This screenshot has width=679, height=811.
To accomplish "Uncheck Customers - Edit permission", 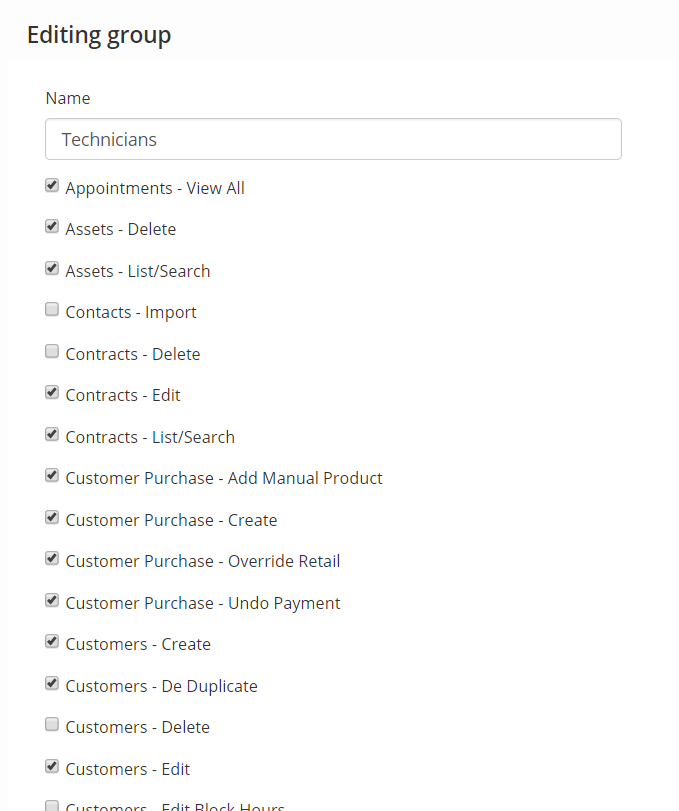I will (52, 767).
